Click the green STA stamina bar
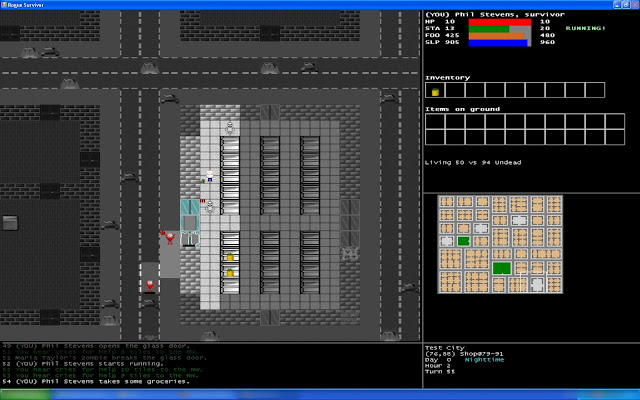Viewport: 640px width, 400px height. (x=489, y=29)
